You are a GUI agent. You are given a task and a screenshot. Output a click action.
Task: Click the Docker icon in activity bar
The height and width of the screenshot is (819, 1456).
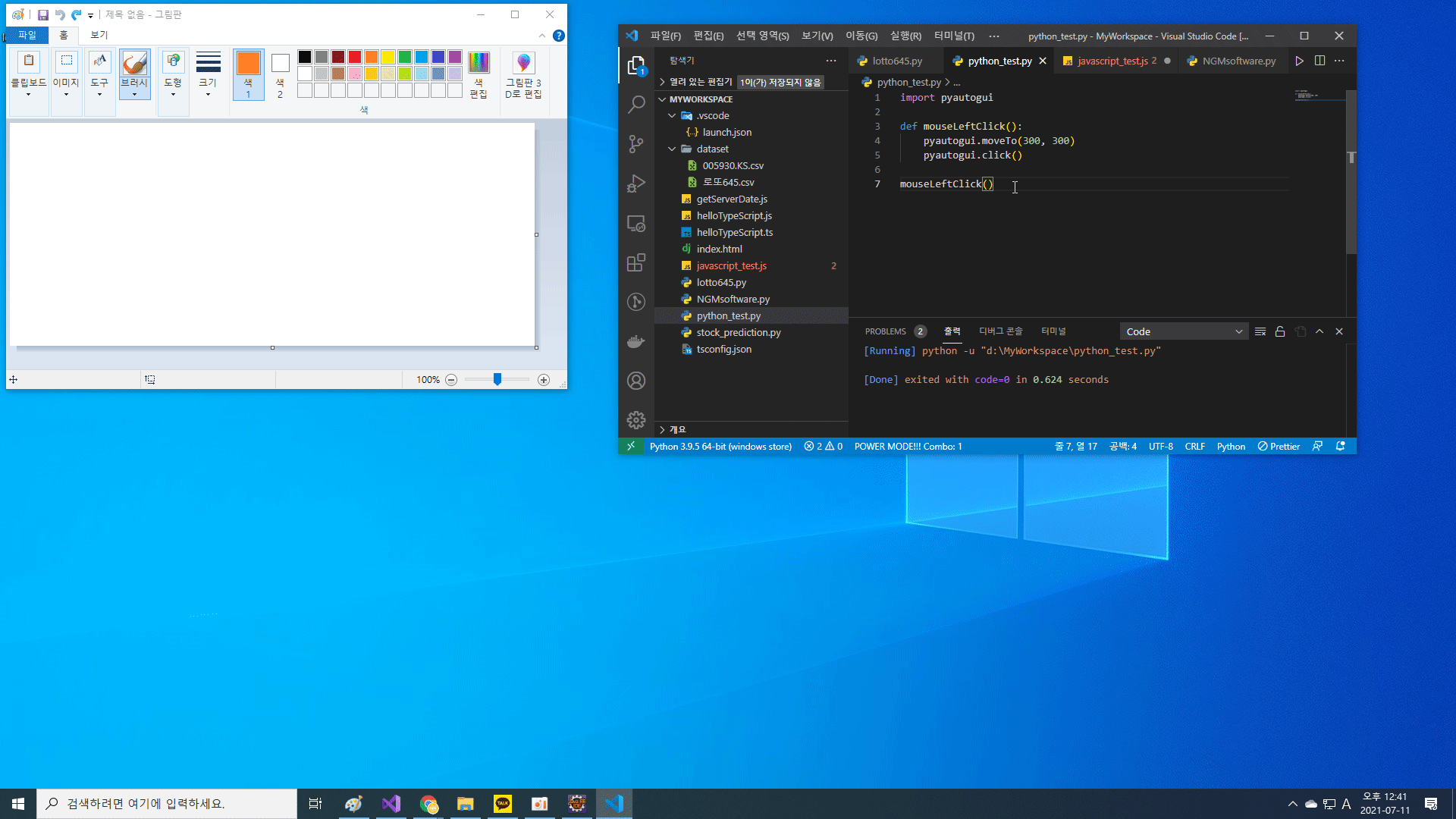click(636, 341)
